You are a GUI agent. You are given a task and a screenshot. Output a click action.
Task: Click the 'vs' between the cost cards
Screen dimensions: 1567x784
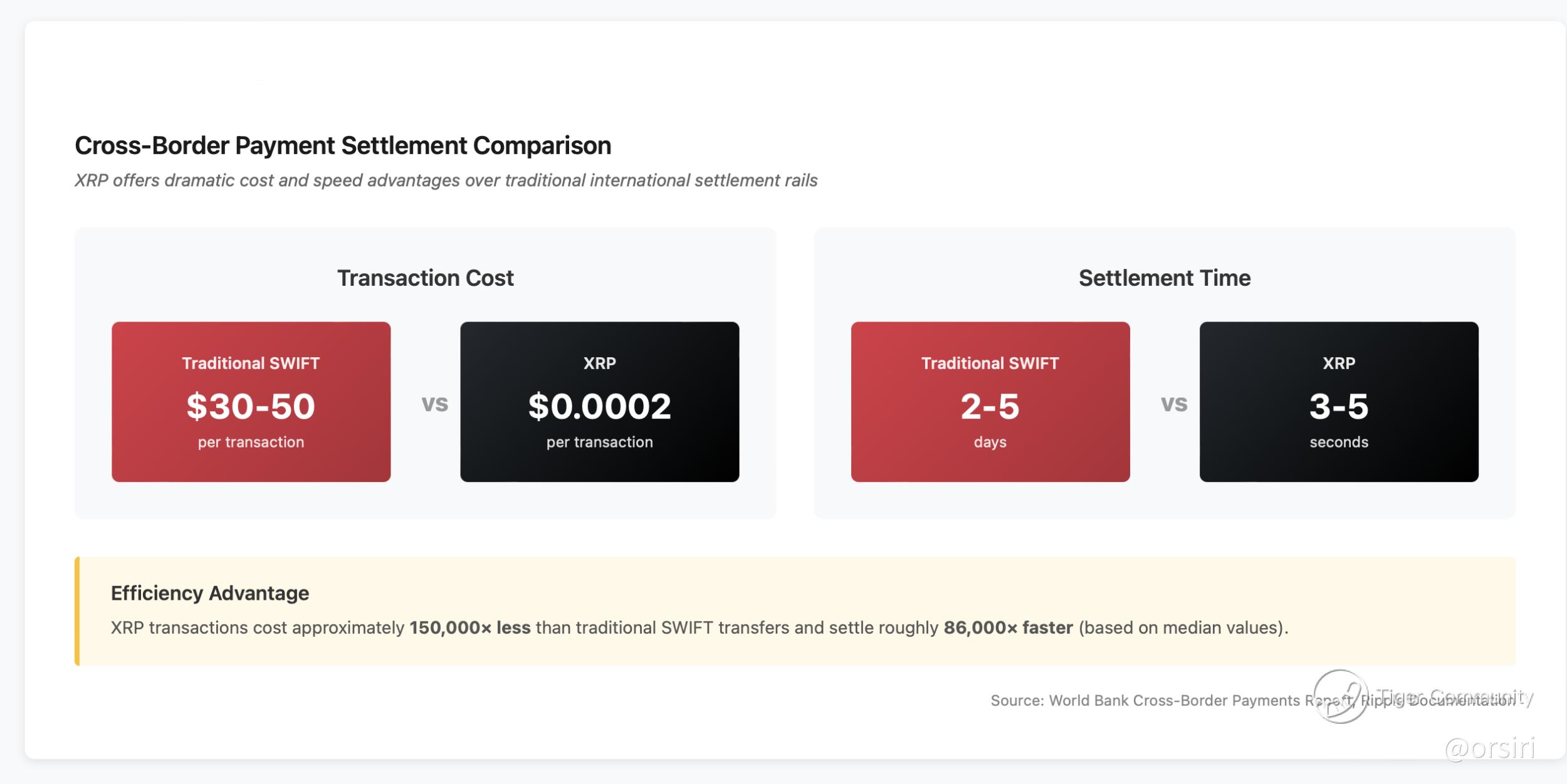pyautogui.click(x=434, y=403)
